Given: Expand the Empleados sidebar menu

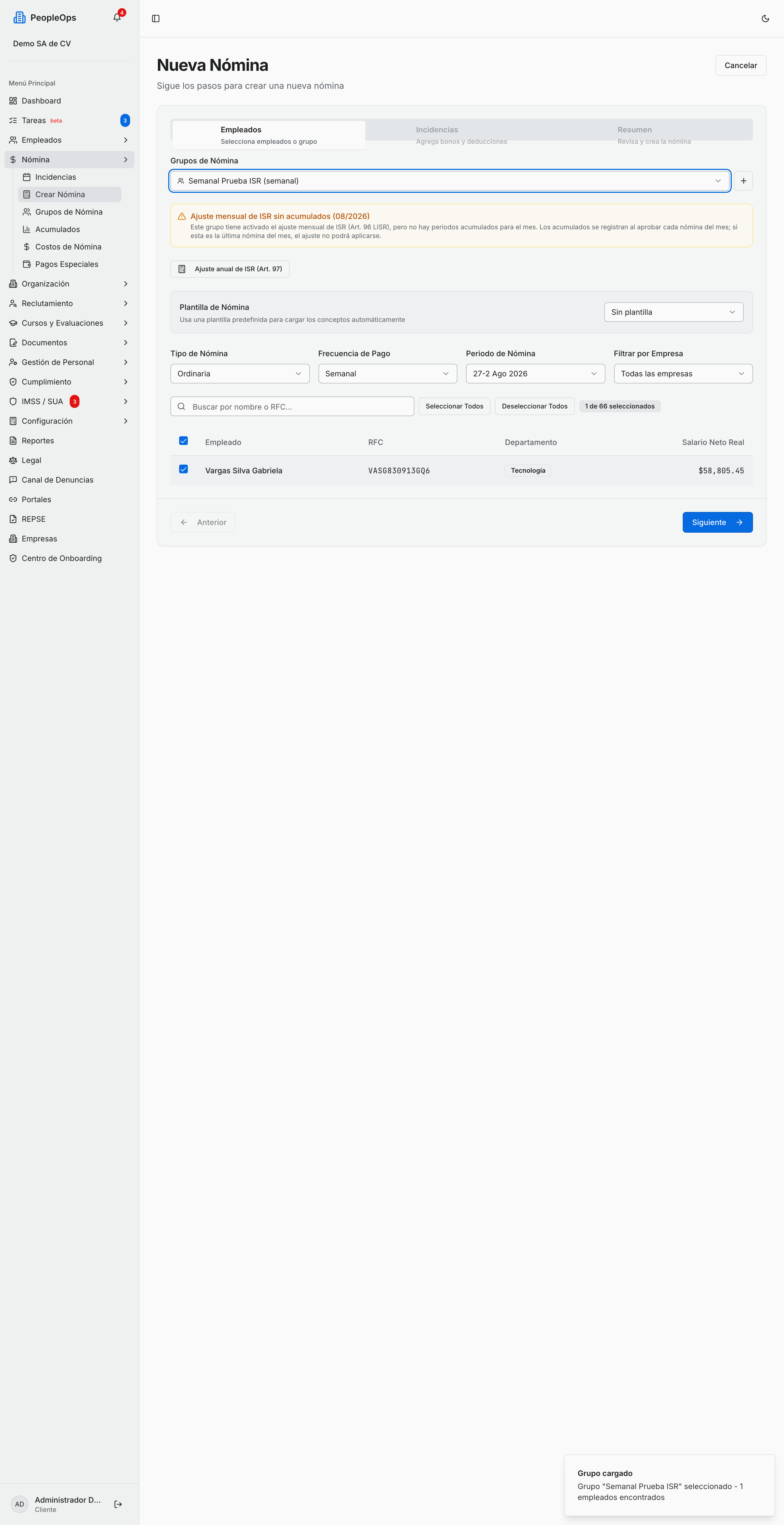Looking at the screenshot, I should pos(69,140).
